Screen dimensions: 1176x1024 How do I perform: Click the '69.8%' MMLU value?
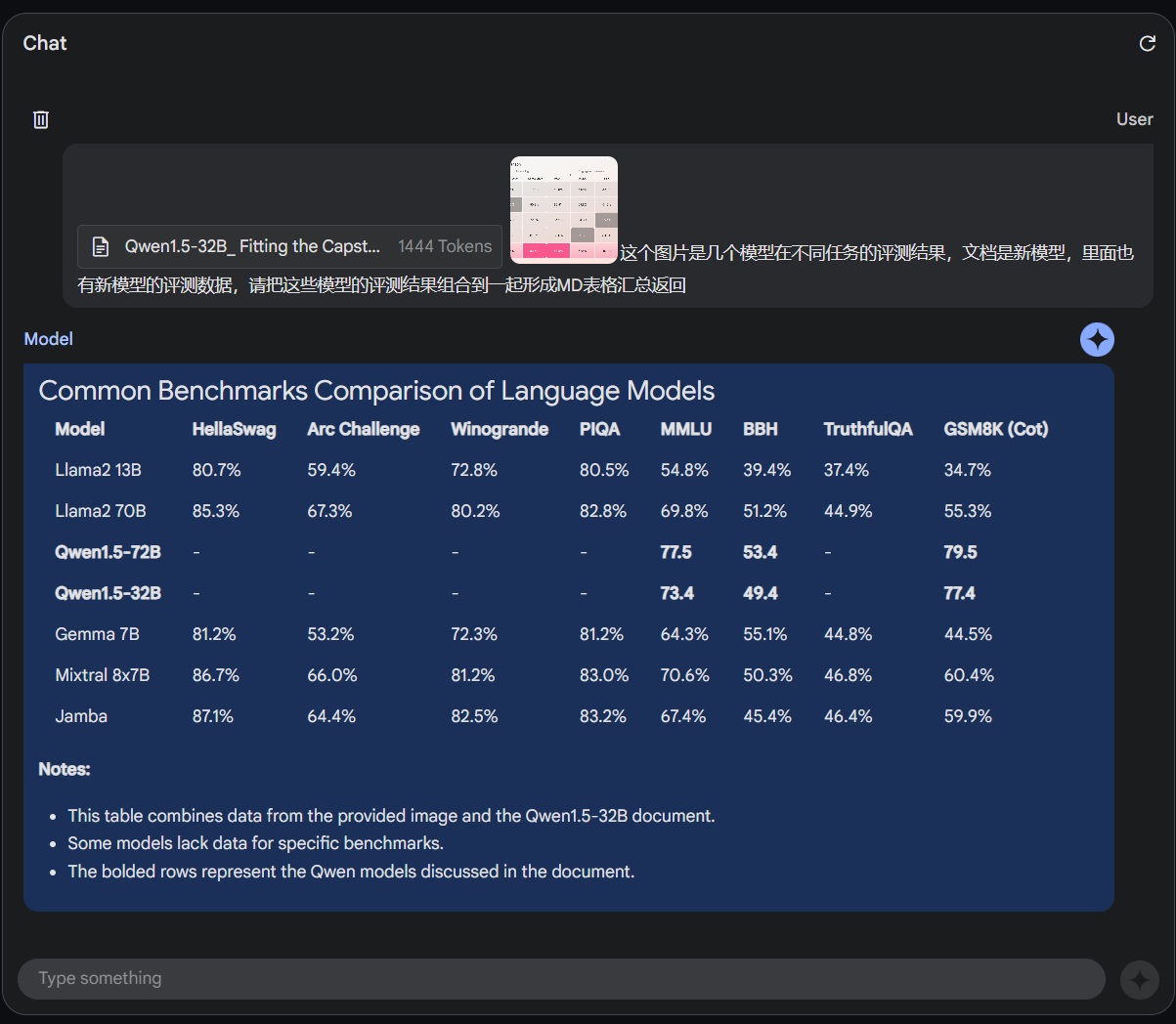tap(684, 511)
